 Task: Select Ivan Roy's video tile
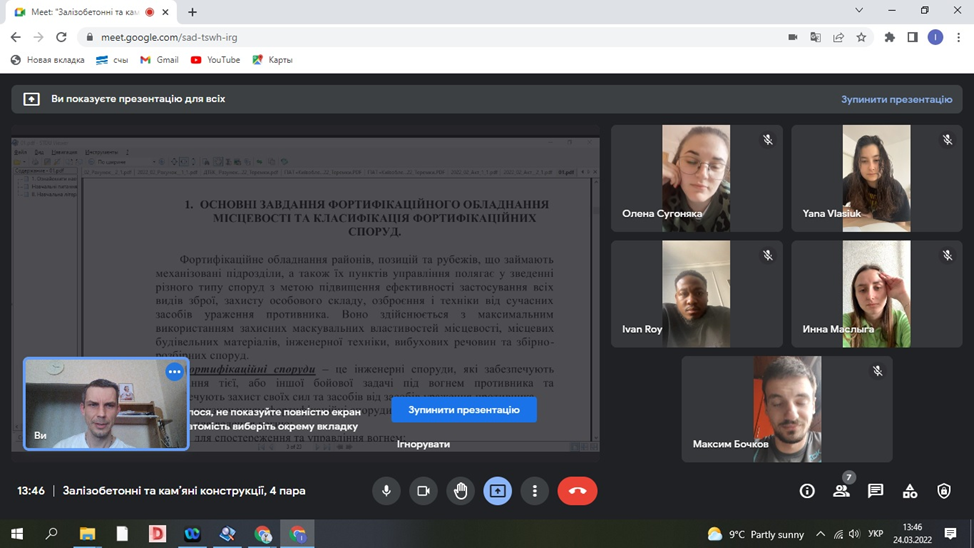pyautogui.click(x=696, y=294)
